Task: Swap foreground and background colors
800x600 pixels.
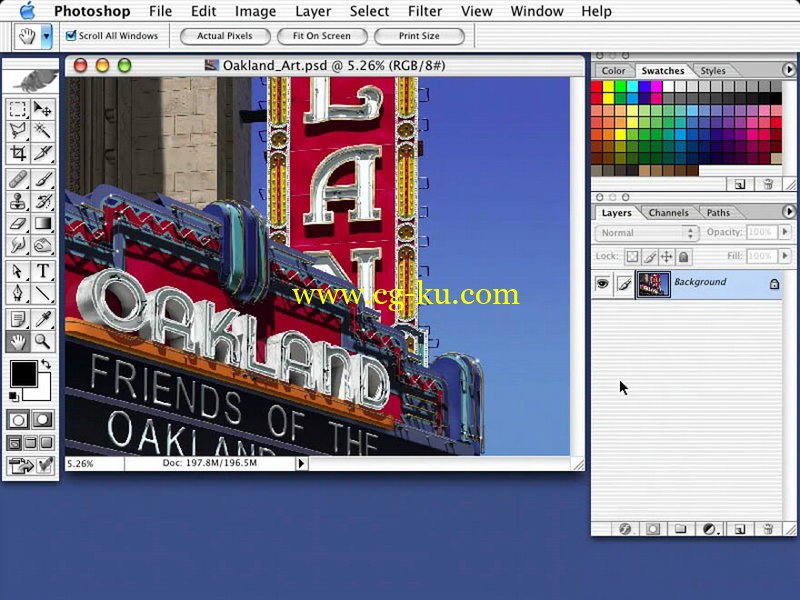Action: [x=46, y=364]
